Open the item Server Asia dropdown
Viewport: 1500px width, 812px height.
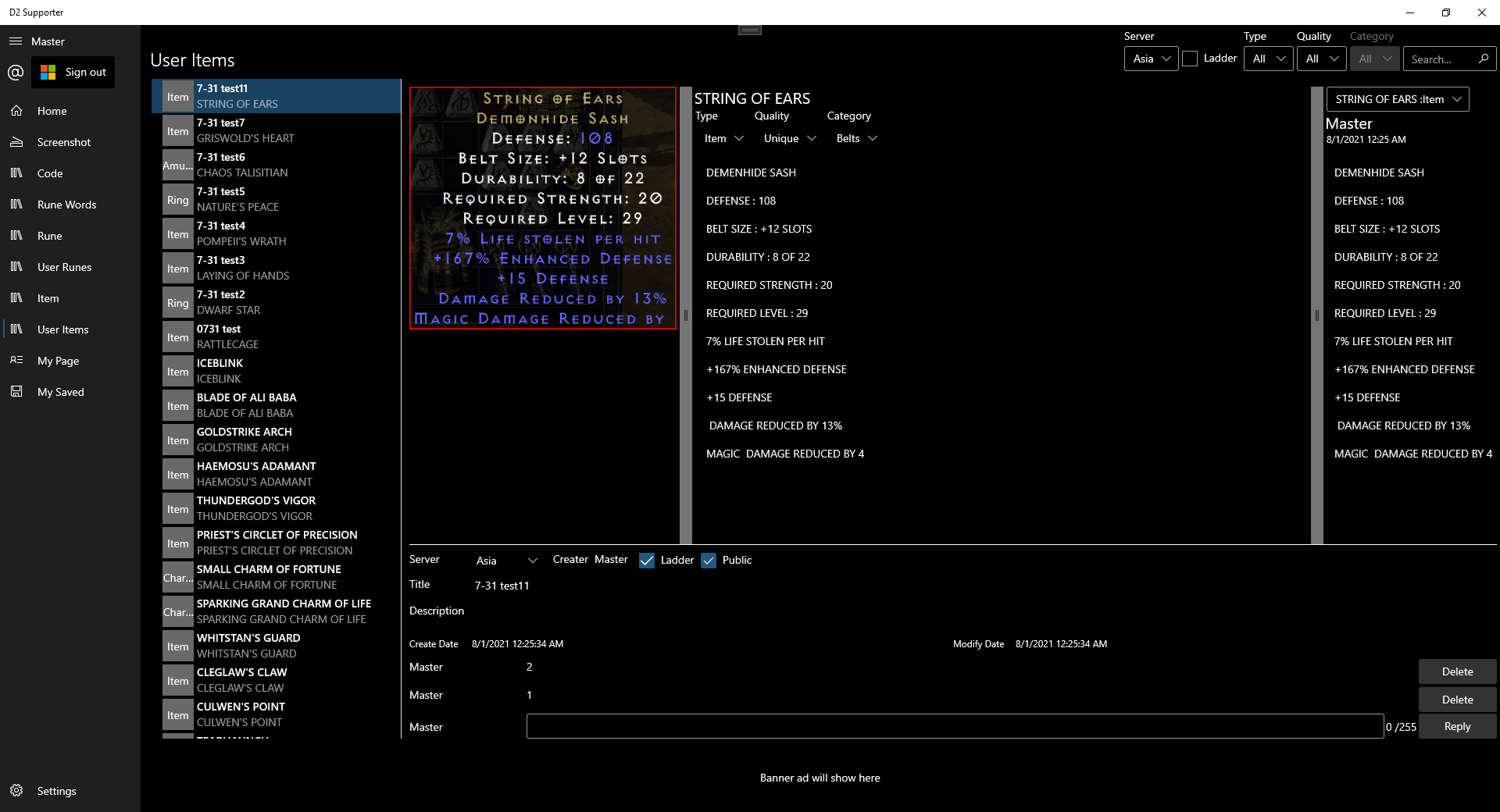(507, 561)
